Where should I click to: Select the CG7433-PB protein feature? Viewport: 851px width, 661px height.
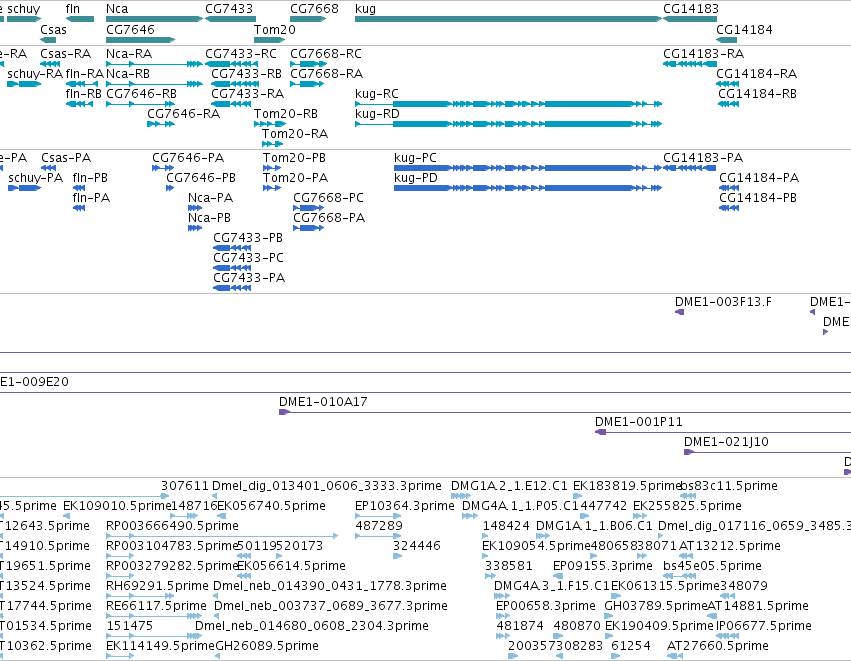(x=232, y=248)
